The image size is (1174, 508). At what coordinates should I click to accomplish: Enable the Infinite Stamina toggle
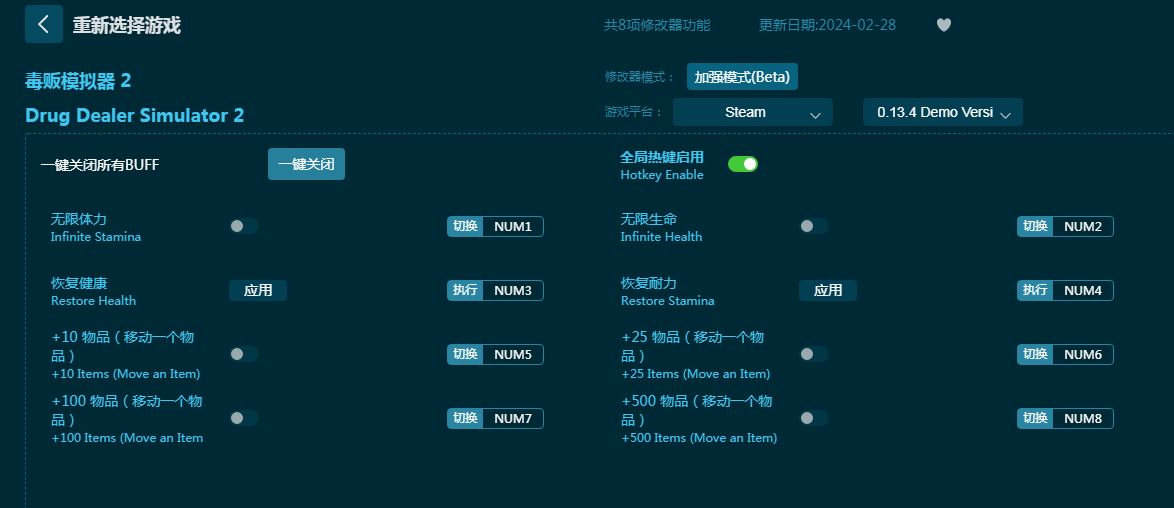click(x=243, y=226)
